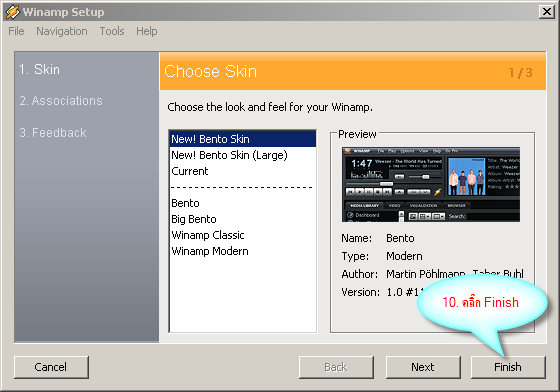Open the File menu
Screen dimensions: 560x392
[16, 31]
